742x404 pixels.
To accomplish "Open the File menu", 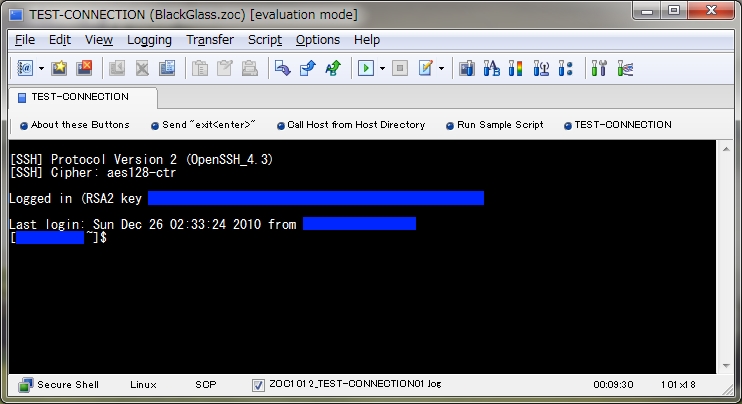I will (25, 40).
